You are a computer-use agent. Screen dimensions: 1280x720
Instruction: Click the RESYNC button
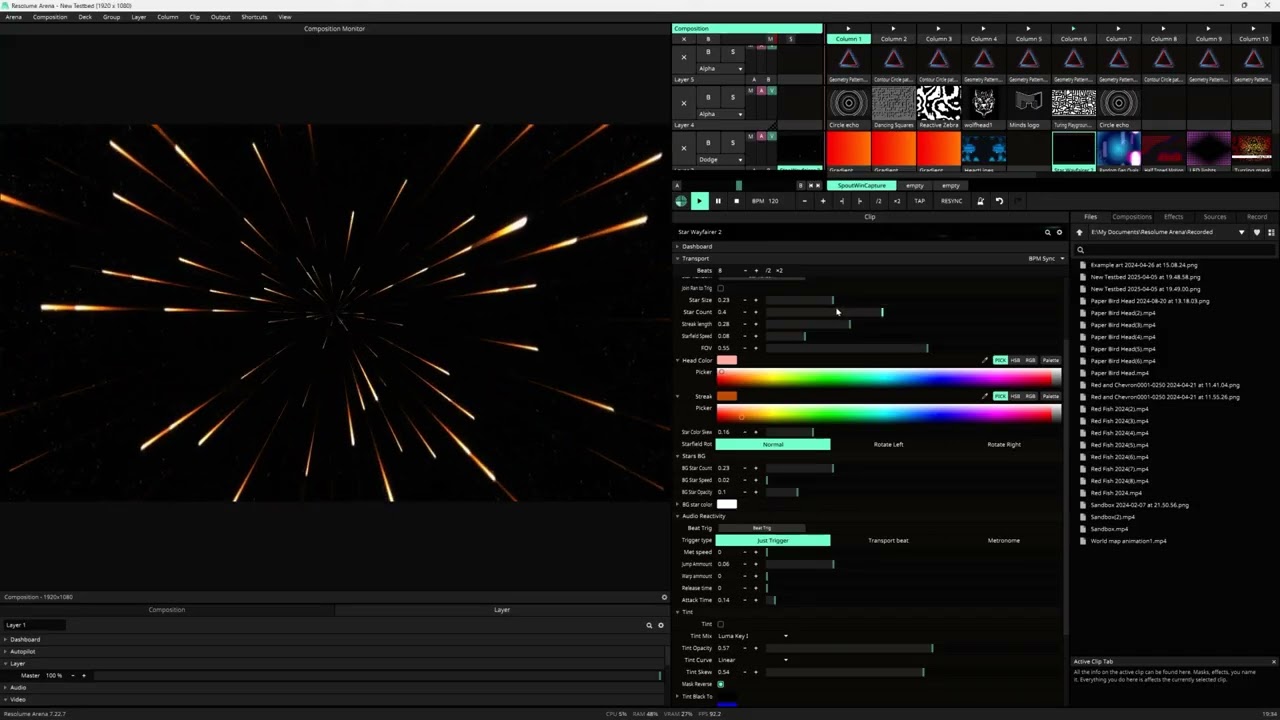pos(952,201)
